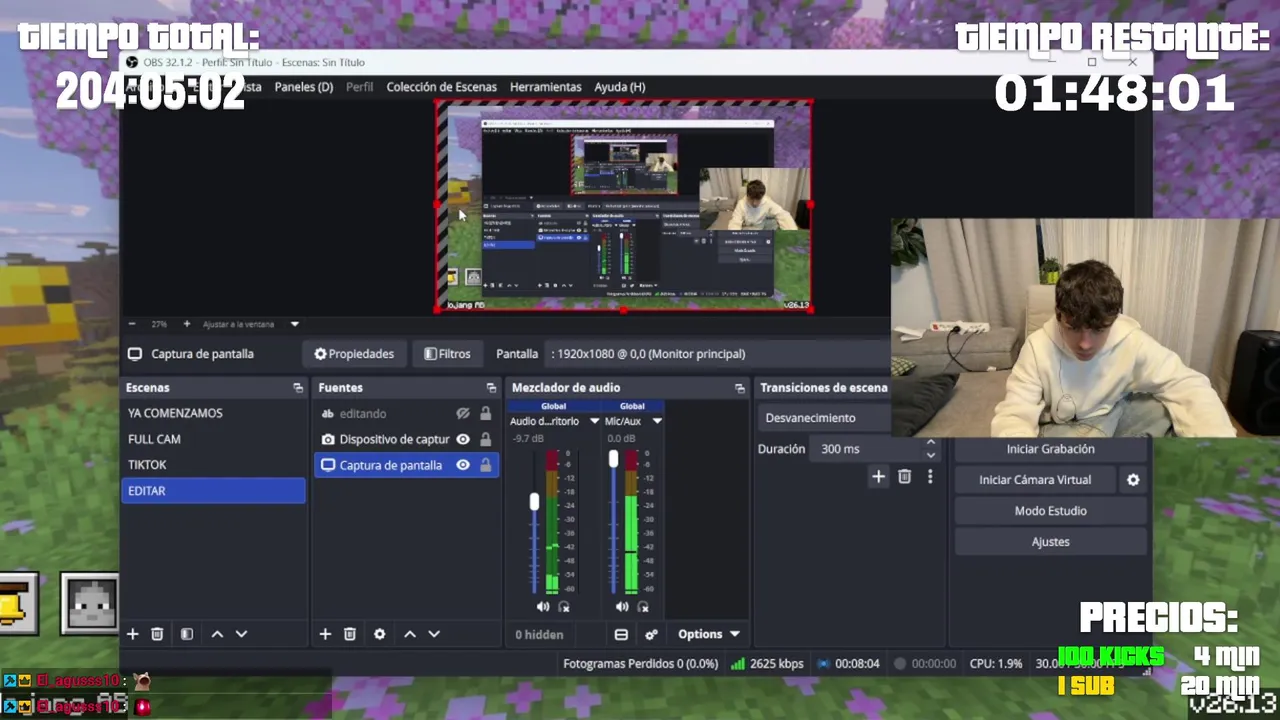The image size is (1280, 720).
Task: Open Desvanecimiento transition combo box
Action: click(824, 418)
